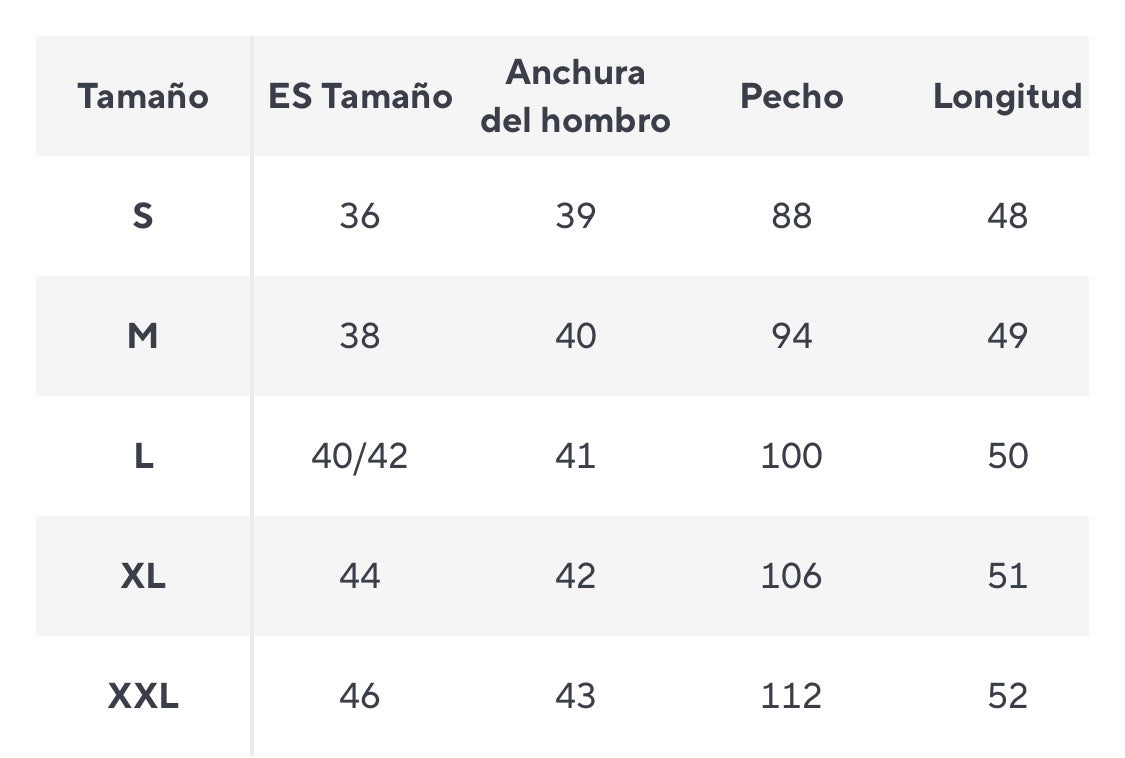Click the S size row label
The height and width of the screenshot is (758, 1125).
pyautogui.click(x=143, y=216)
